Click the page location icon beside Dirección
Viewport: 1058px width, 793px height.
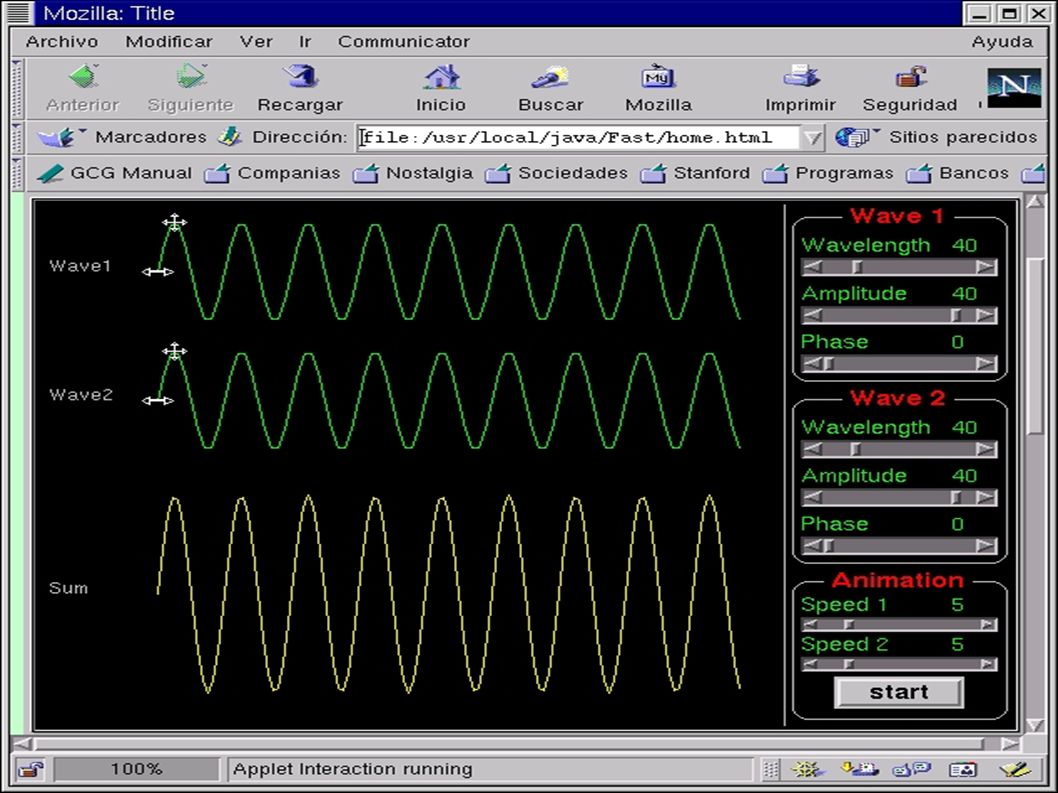229,137
